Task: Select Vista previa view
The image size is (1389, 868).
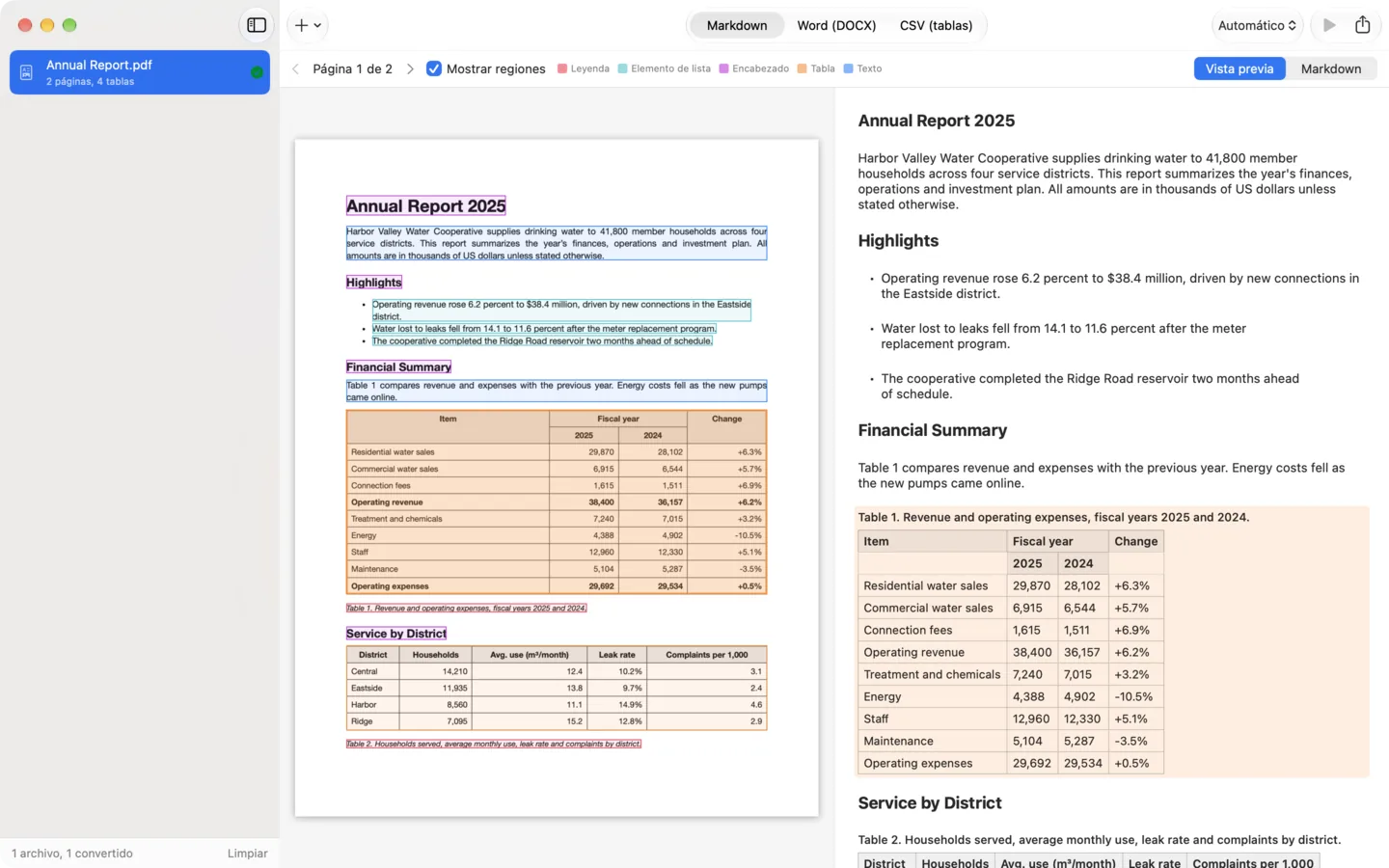Action: pos(1239,68)
